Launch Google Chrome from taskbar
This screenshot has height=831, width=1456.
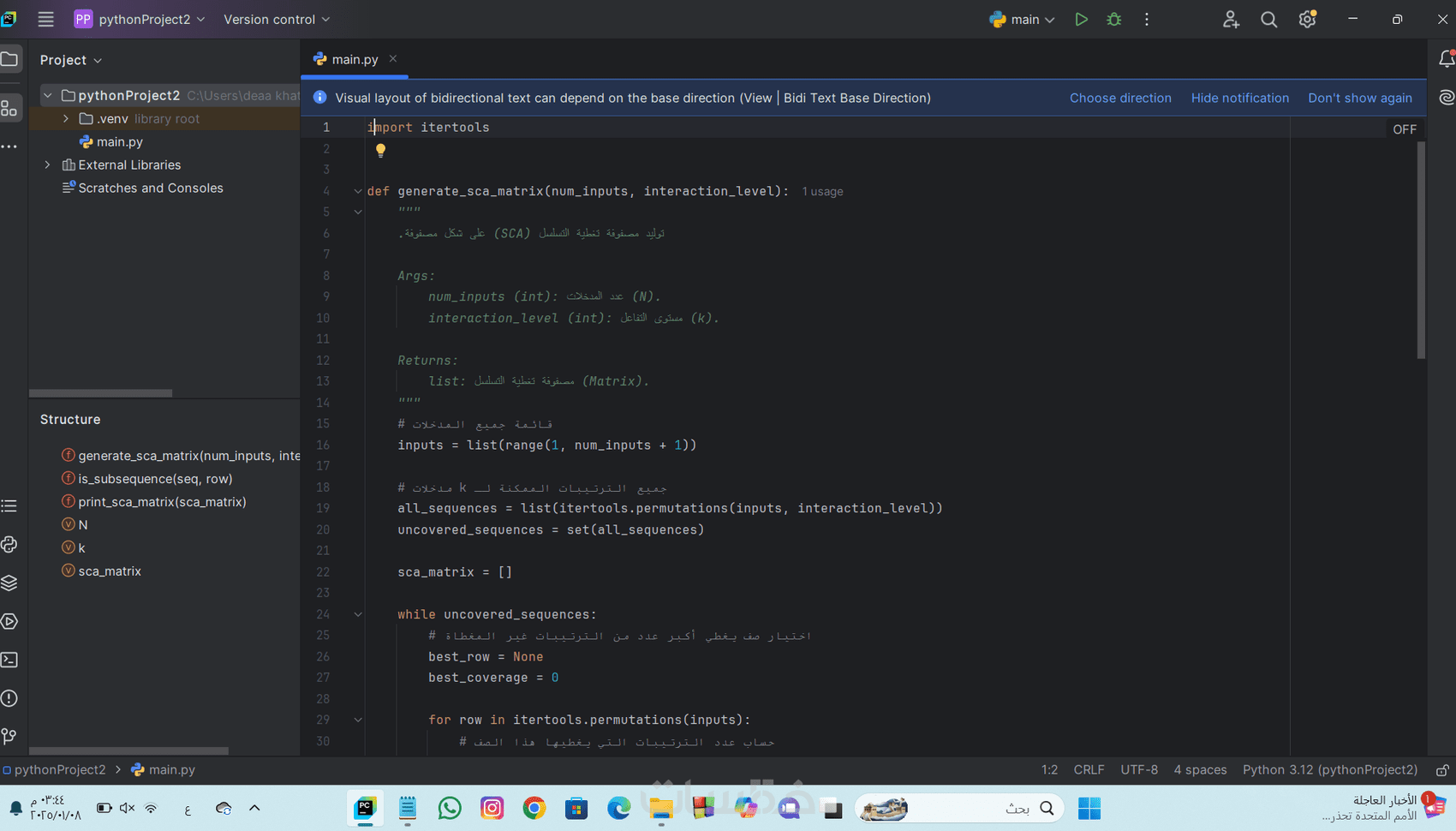coord(534,808)
